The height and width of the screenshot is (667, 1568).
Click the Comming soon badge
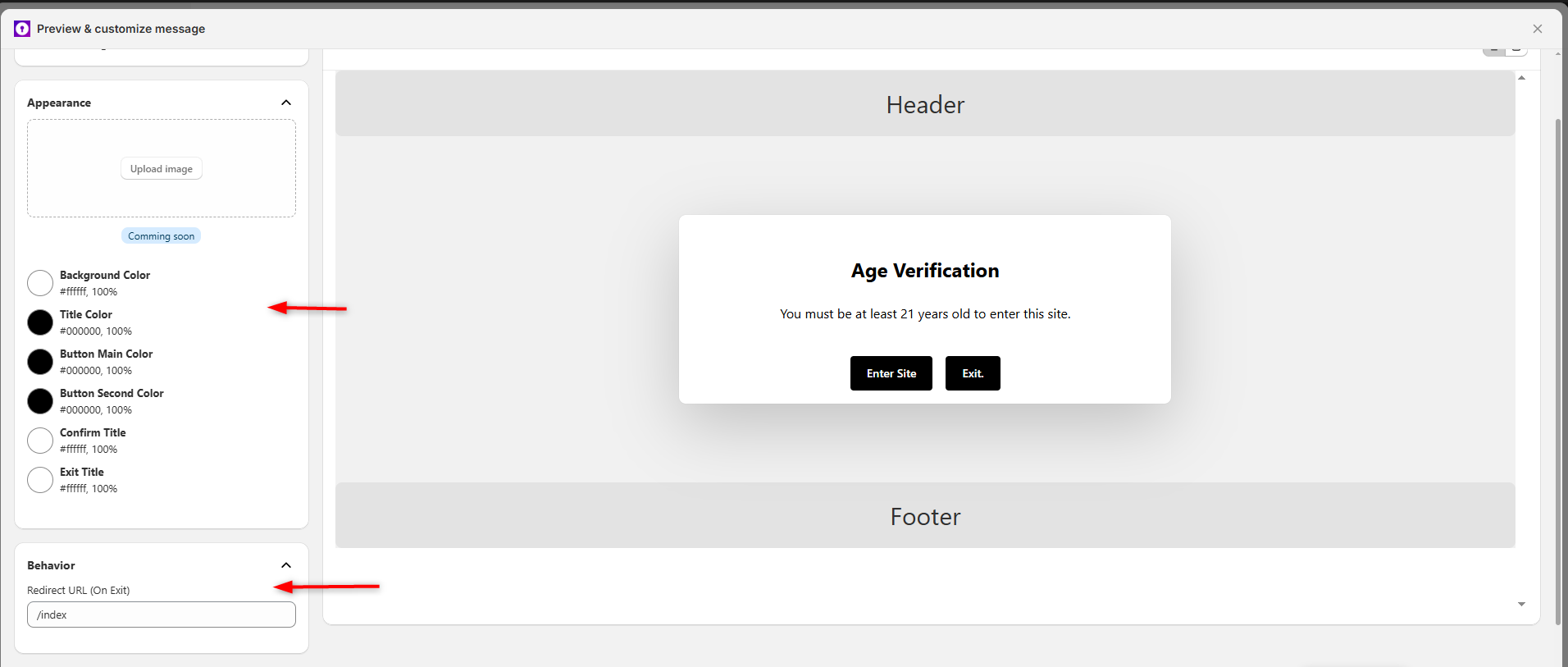pyautogui.click(x=161, y=236)
